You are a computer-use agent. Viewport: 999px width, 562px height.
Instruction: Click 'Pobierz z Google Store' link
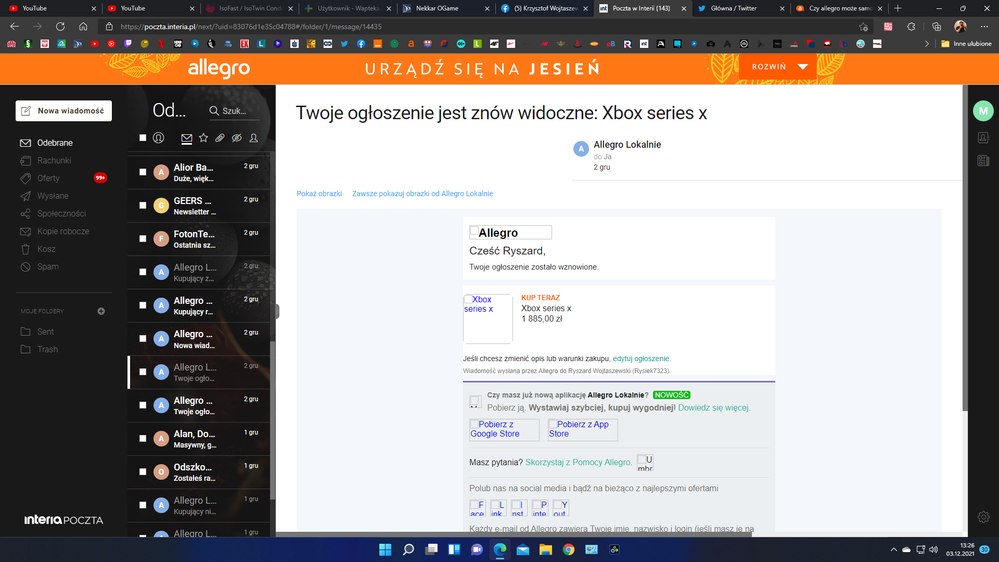tap(504, 429)
